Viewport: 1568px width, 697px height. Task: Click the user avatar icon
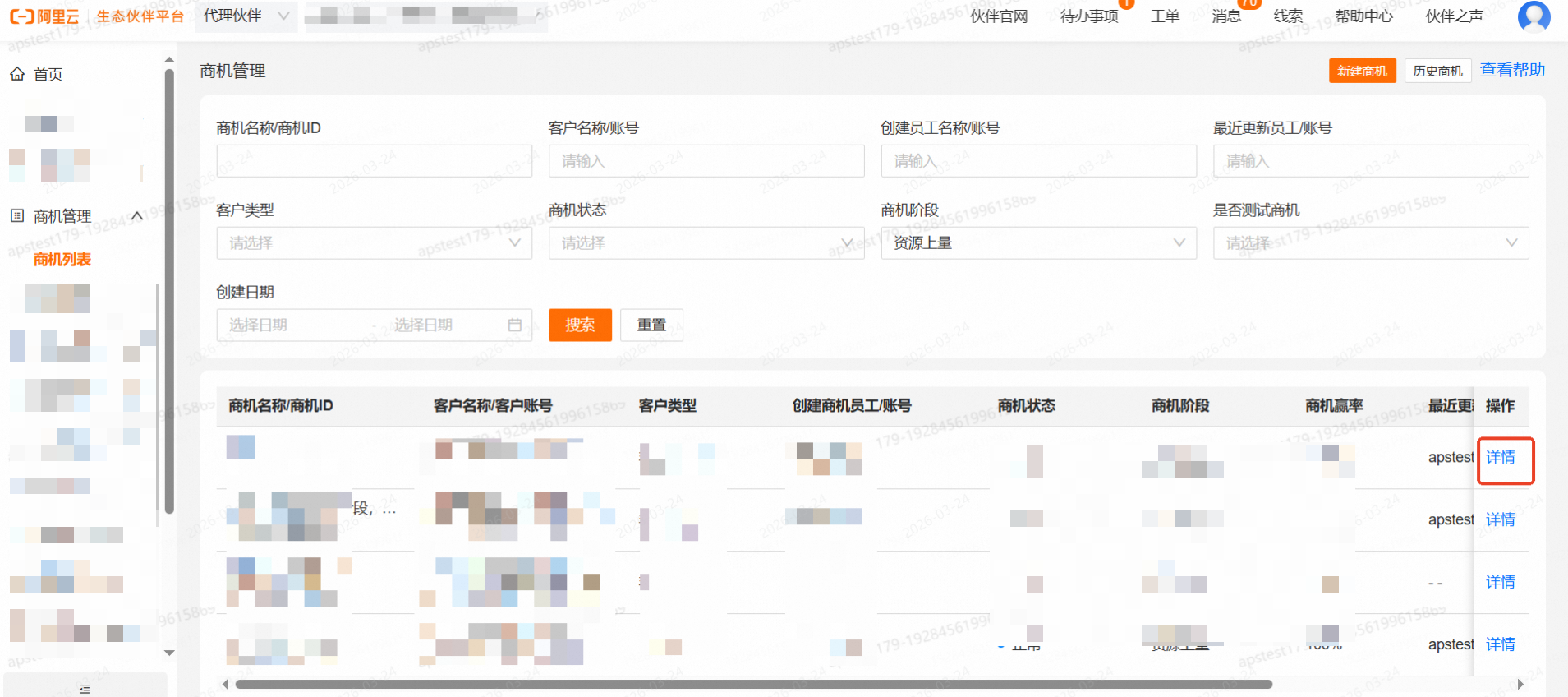tap(1533, 16)
